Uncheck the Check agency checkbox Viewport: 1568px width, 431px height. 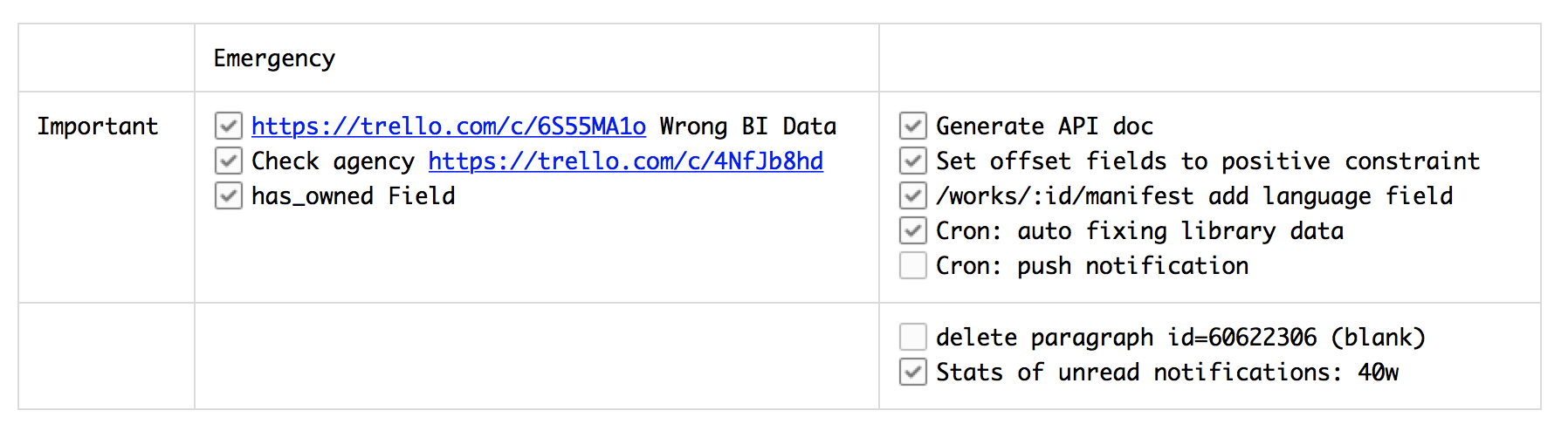point(229,161)
